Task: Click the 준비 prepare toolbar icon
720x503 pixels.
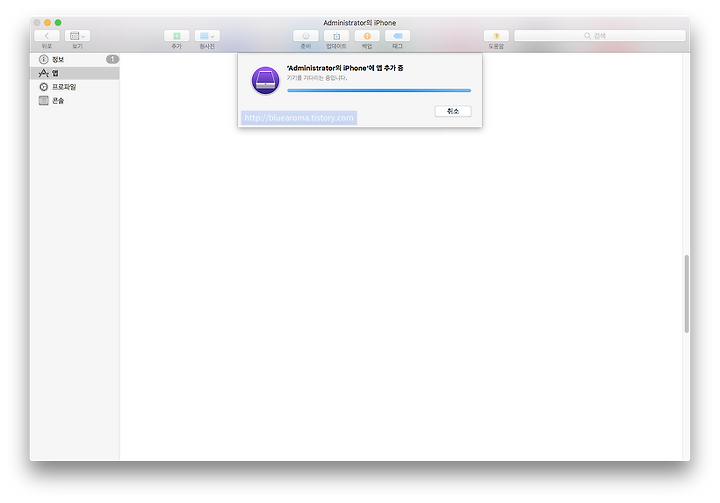Action: 306,36
